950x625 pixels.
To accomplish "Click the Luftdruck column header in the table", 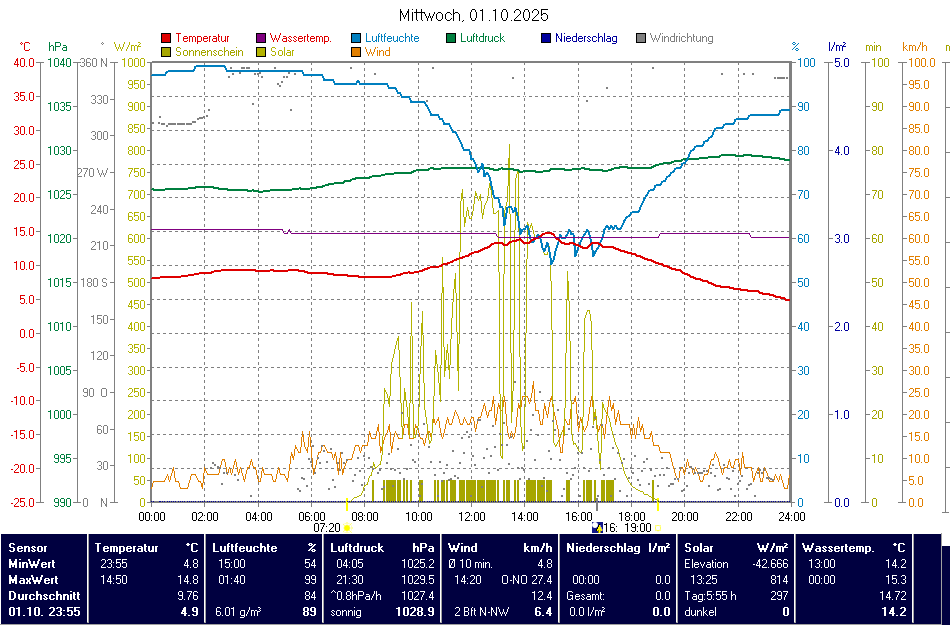I will pos(358,548).
